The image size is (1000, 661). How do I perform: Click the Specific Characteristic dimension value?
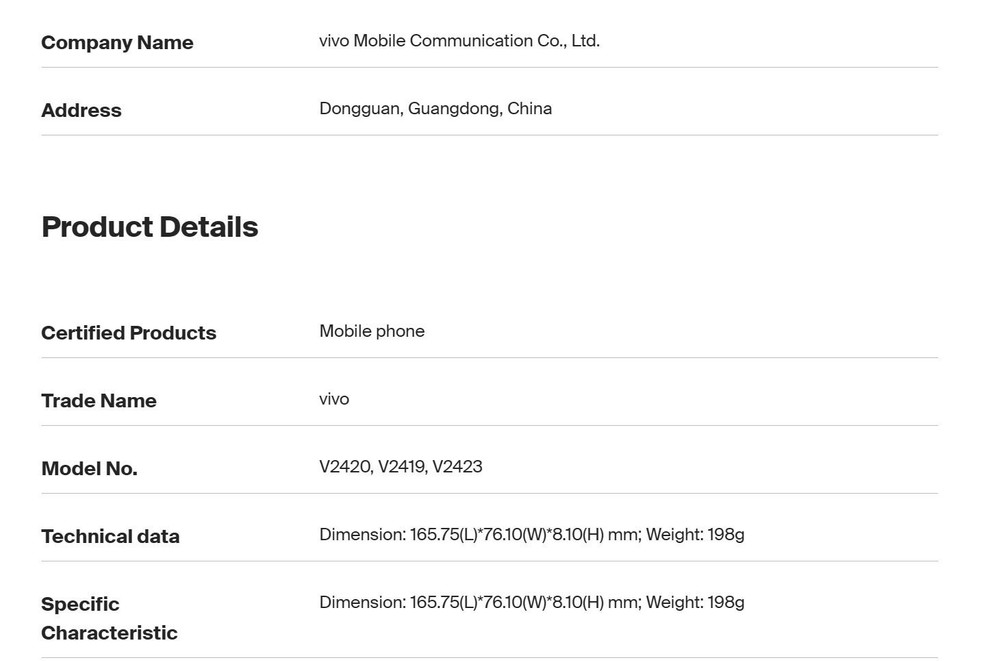point(479,602)
